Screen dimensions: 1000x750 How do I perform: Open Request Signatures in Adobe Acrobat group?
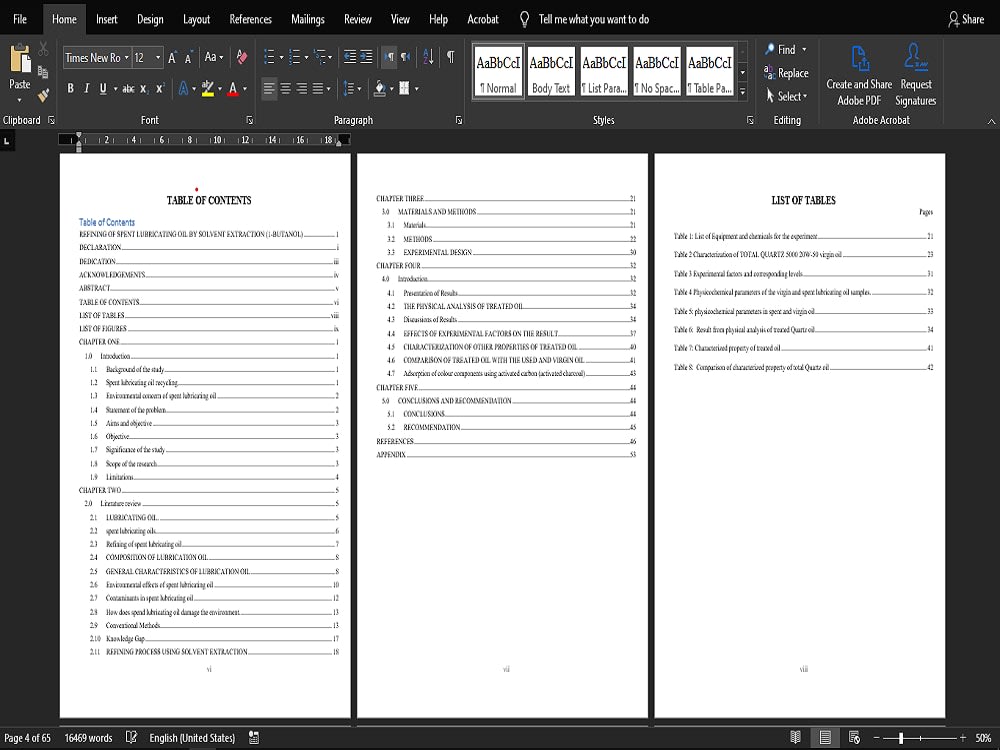(x=915, y=70)
